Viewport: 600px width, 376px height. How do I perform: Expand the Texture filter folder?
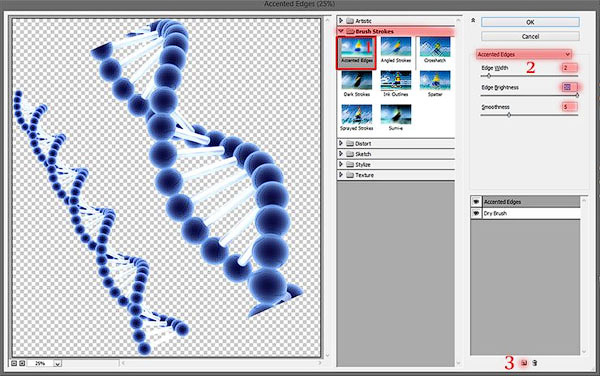tap(341, 175)
